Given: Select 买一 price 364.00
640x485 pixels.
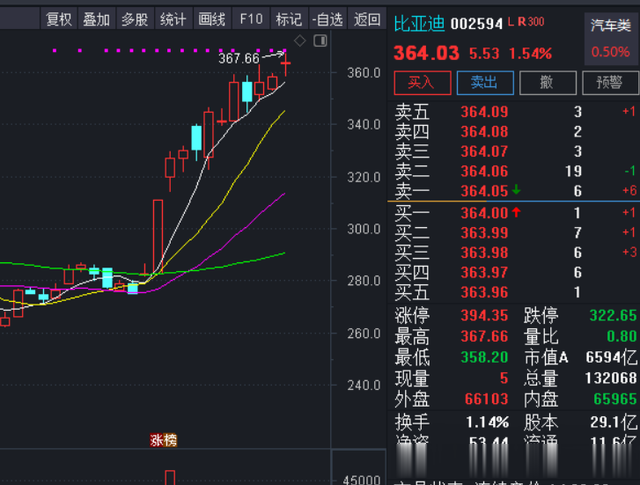Looking at the screenshot, I should [484, 213].
